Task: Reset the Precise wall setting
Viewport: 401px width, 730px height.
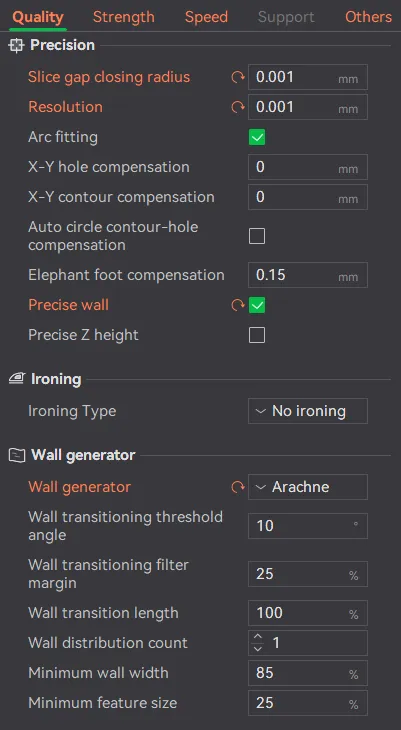Action: point(238,305)
